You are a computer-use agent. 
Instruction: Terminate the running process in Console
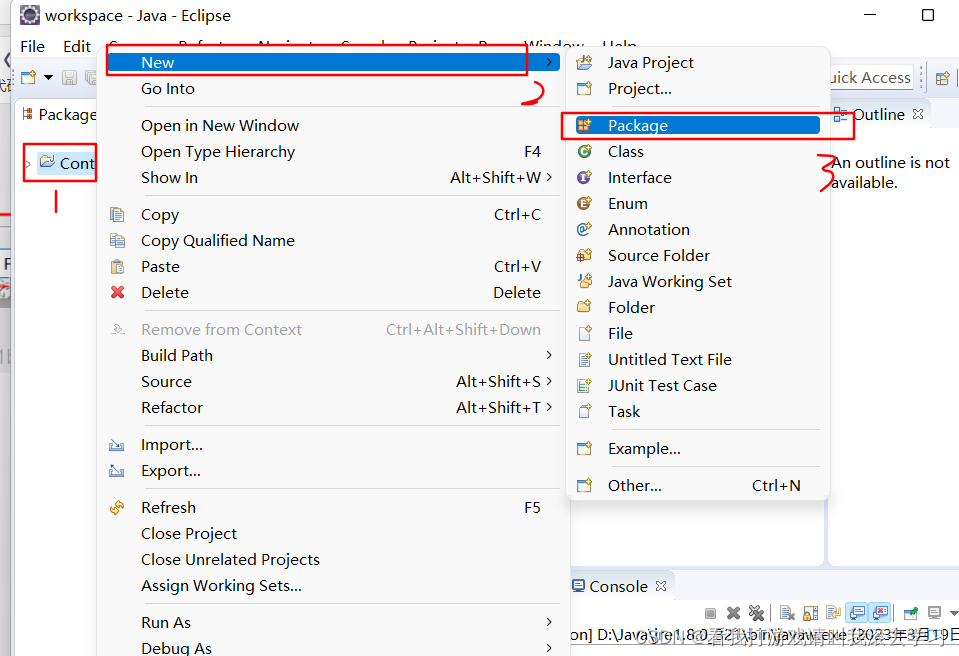(x=711, y=613)
